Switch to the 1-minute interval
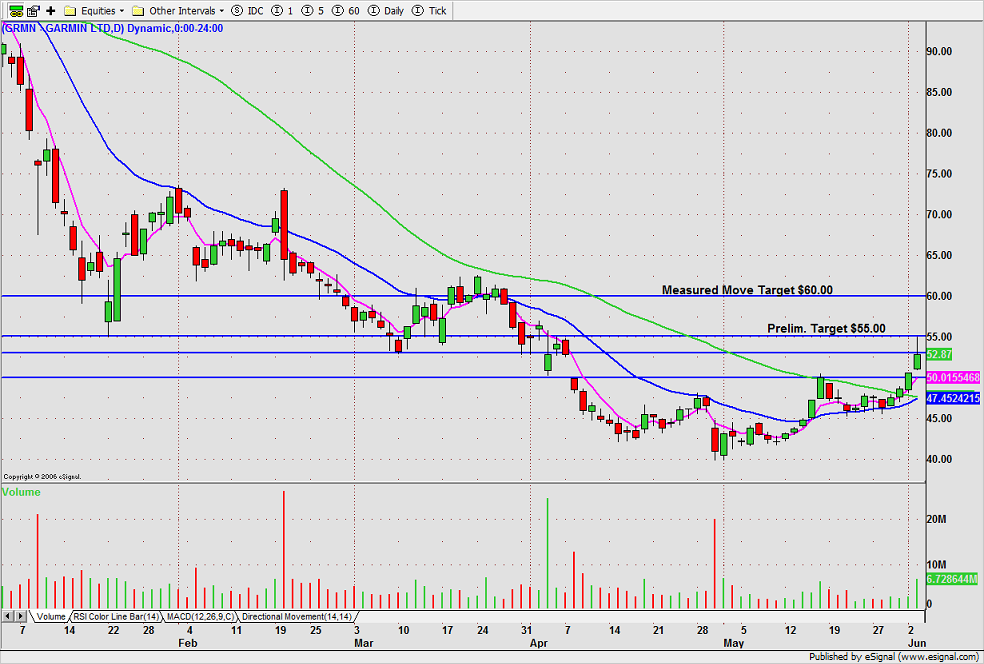 [x=282, y=11]
